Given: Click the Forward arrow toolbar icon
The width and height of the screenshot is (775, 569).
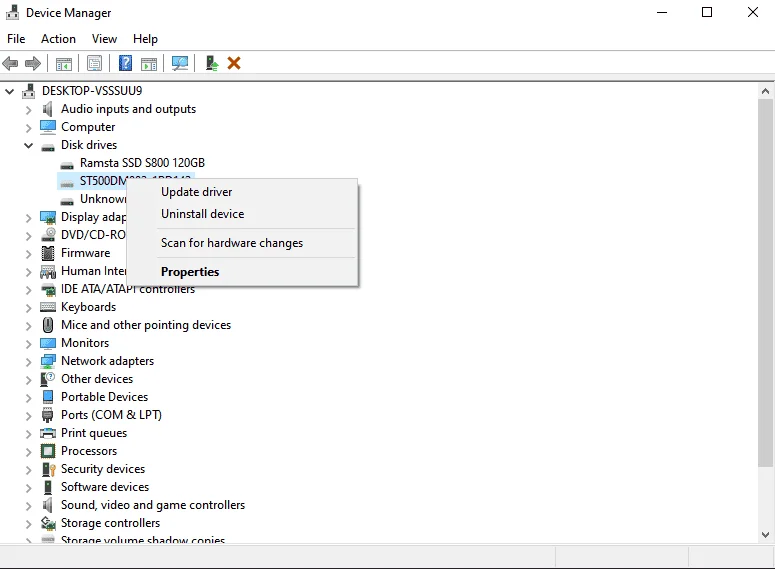Looking at the screenshot, I should pos(33,63).
